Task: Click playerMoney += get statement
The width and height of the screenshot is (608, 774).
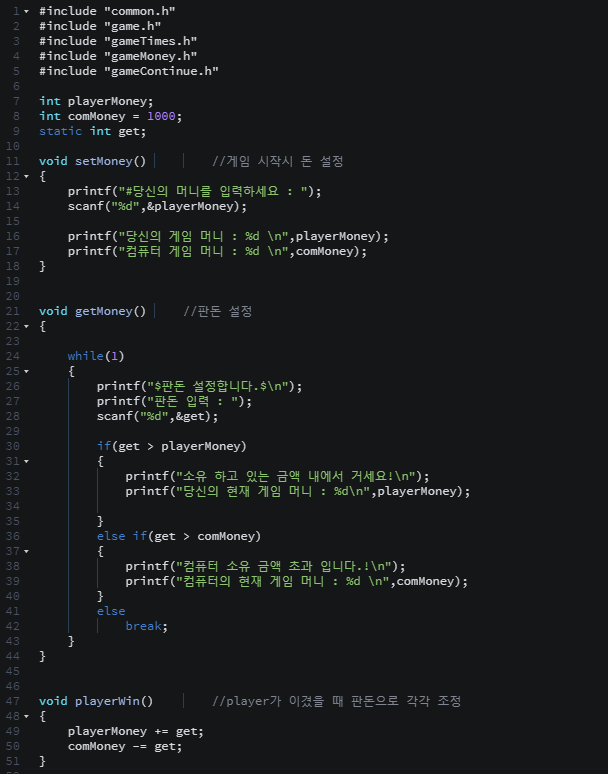Action: tap(136, 731)
